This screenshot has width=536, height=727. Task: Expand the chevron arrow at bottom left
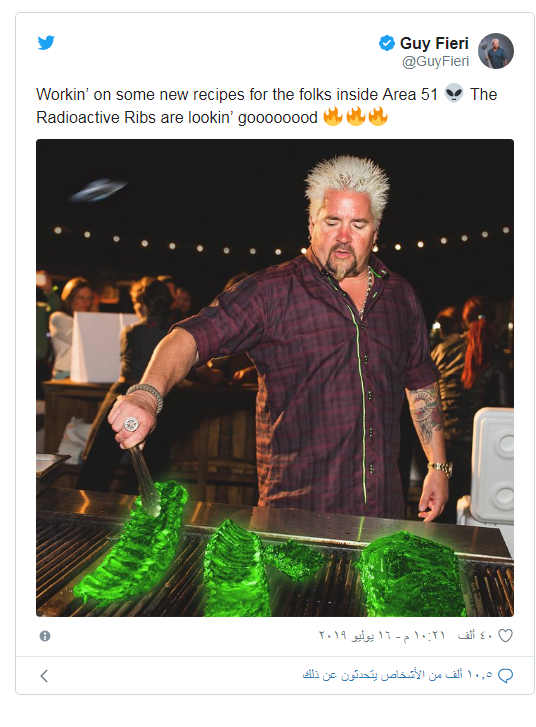point(44,676)
